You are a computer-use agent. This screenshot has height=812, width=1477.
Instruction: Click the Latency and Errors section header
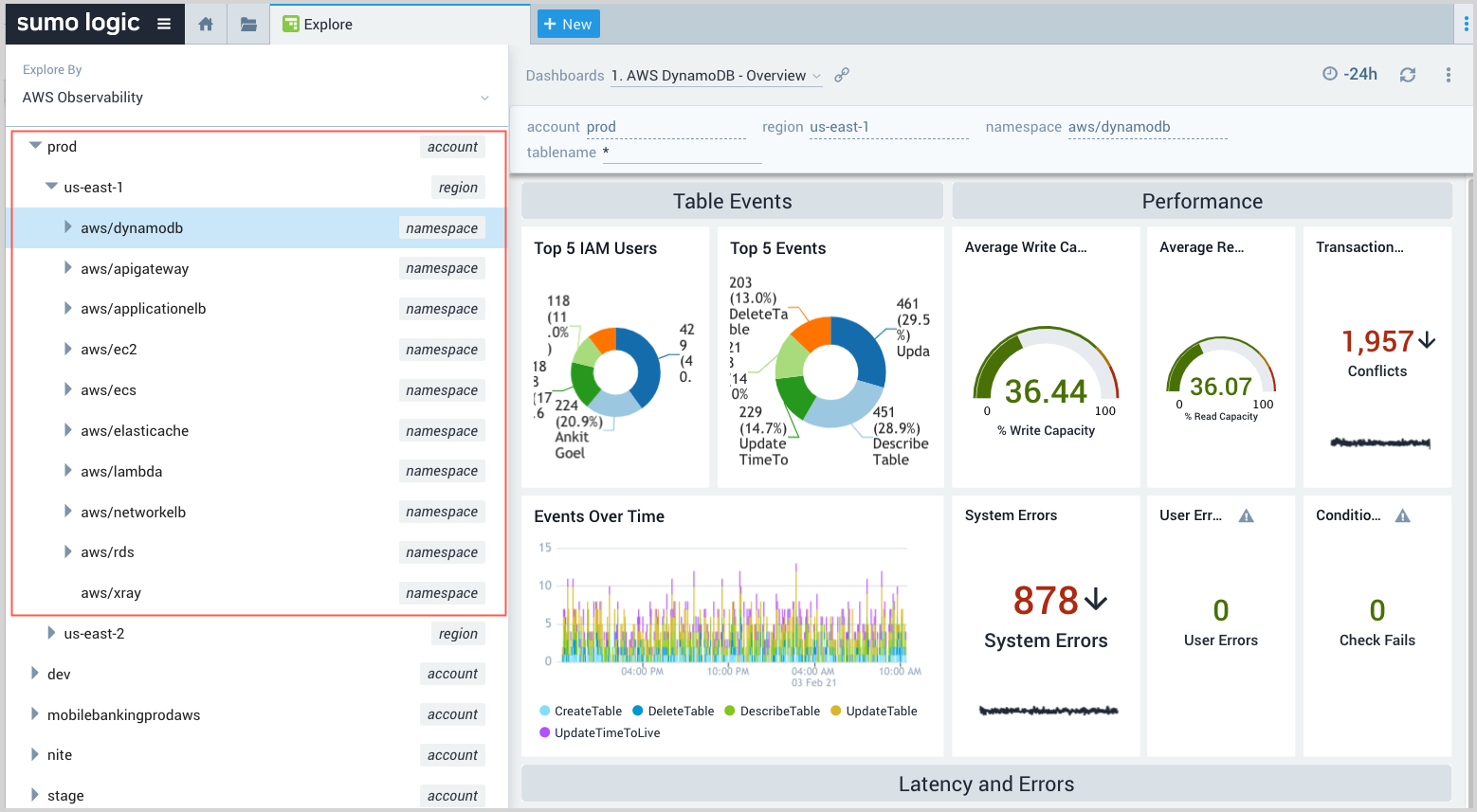pos(986,784)
